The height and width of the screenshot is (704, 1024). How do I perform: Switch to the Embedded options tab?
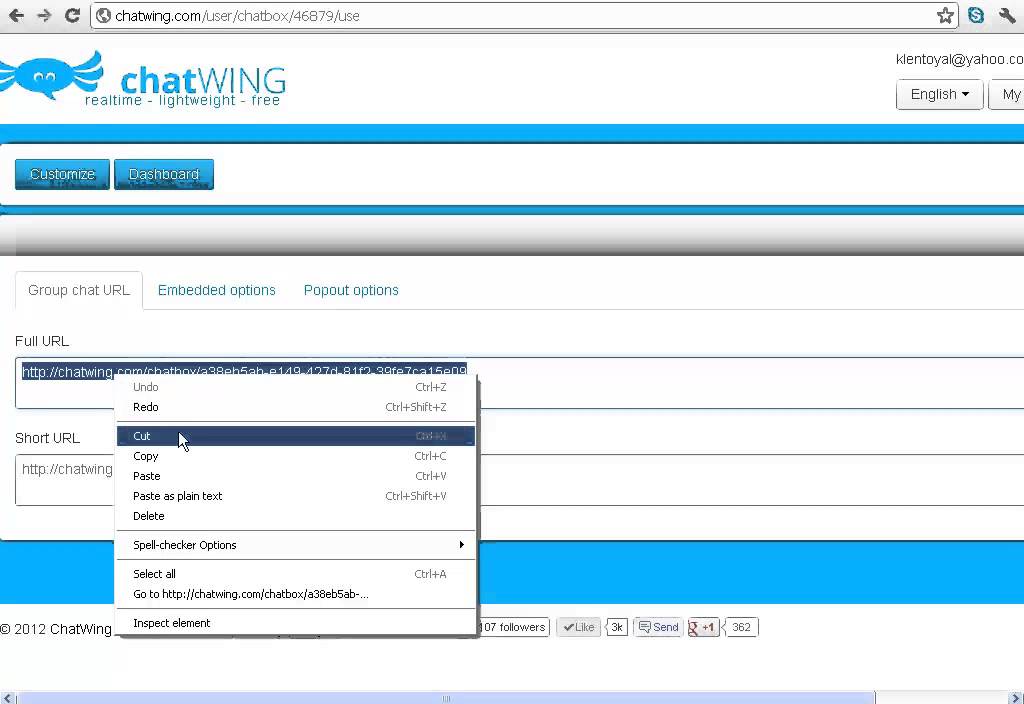point(217,290)
